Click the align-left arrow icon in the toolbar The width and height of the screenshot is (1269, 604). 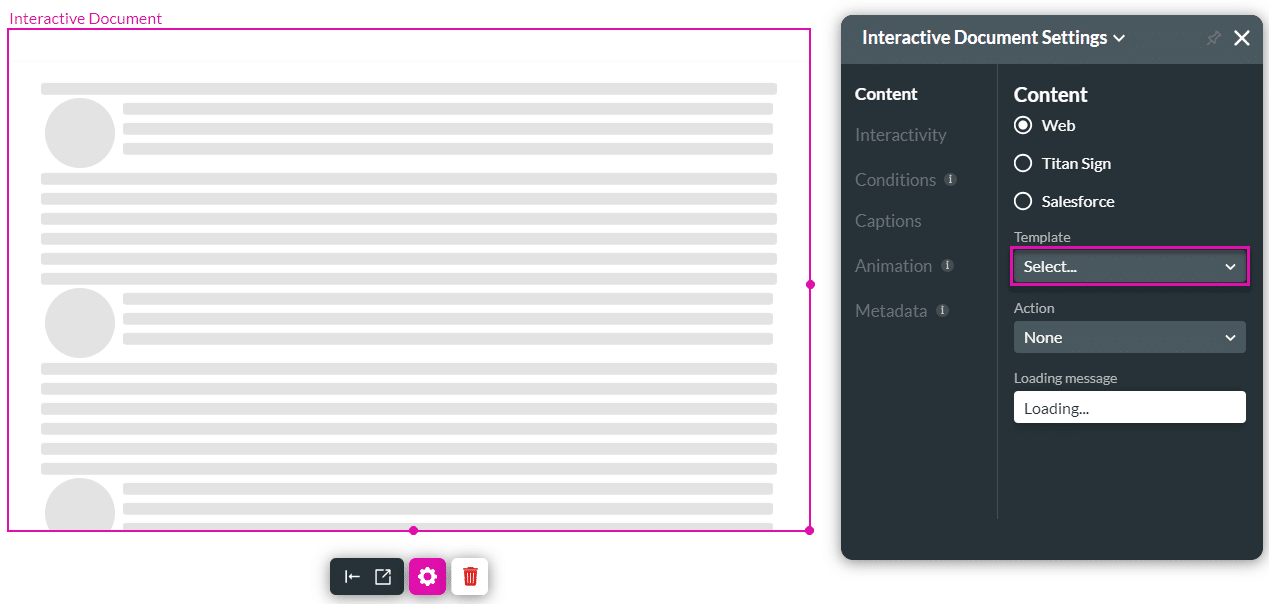click(352, 576)
